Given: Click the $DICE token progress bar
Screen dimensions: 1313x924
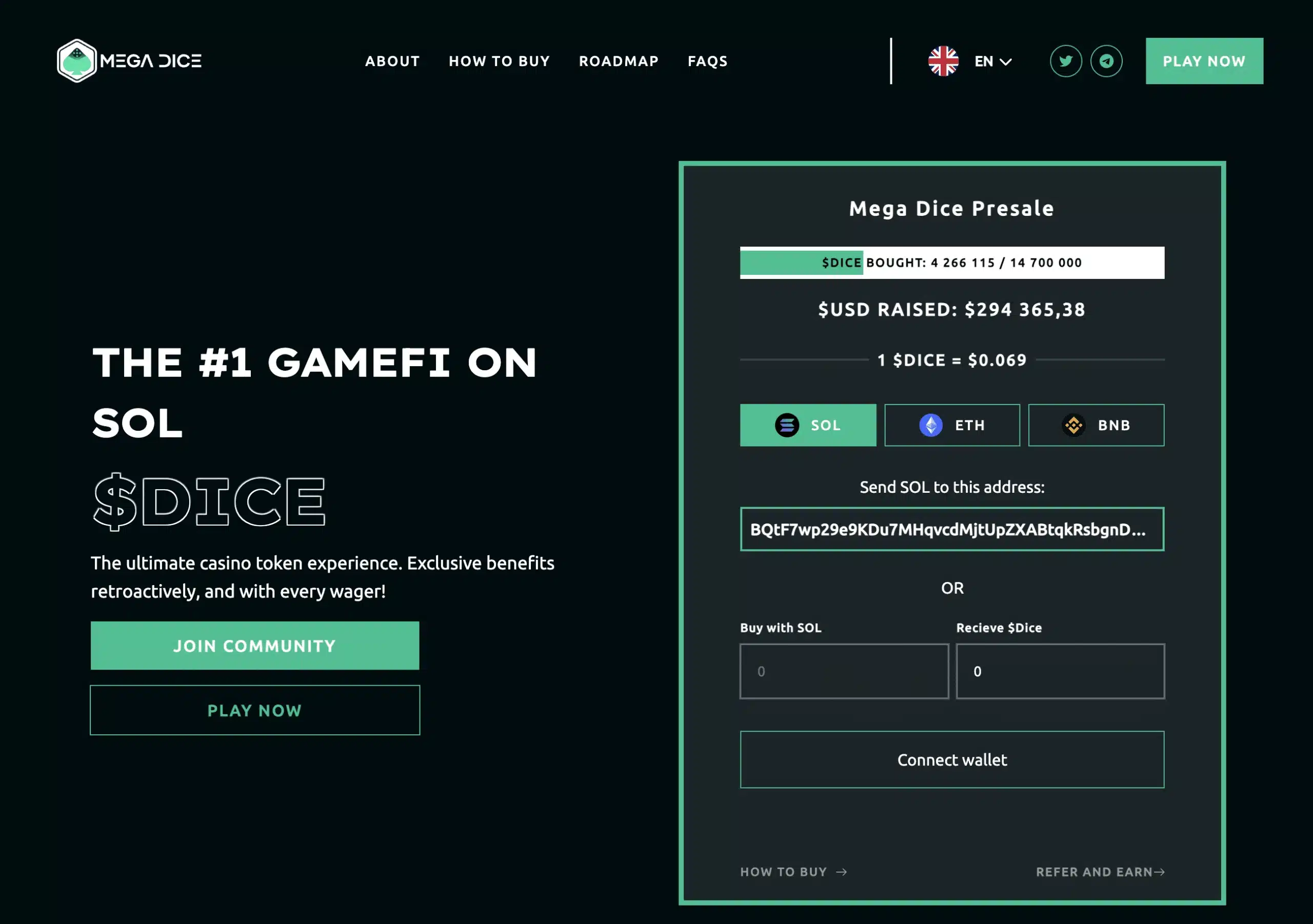Looking at the screenshot, I should (x=952, y=262).
